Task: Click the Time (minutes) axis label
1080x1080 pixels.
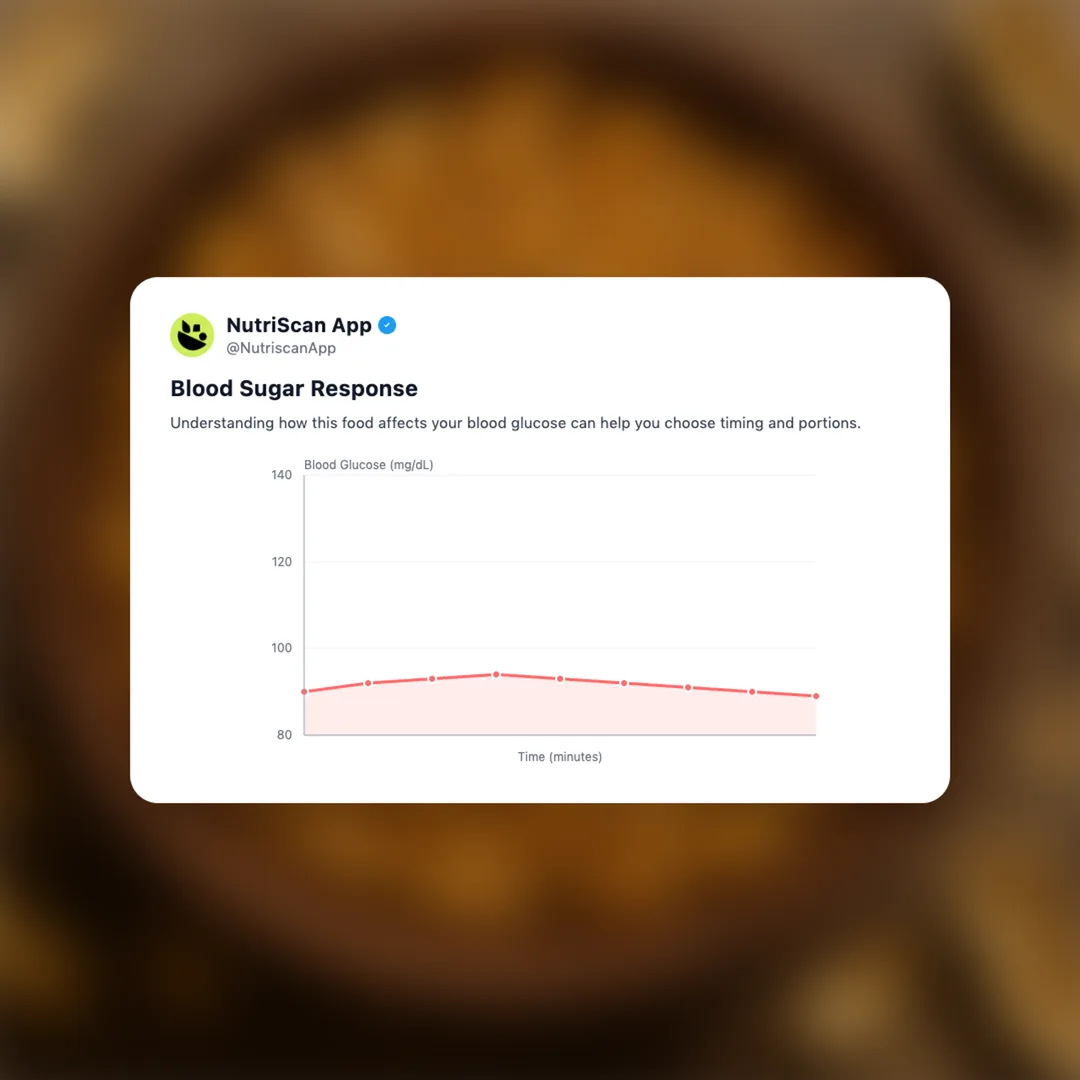Action: (560, 757)
